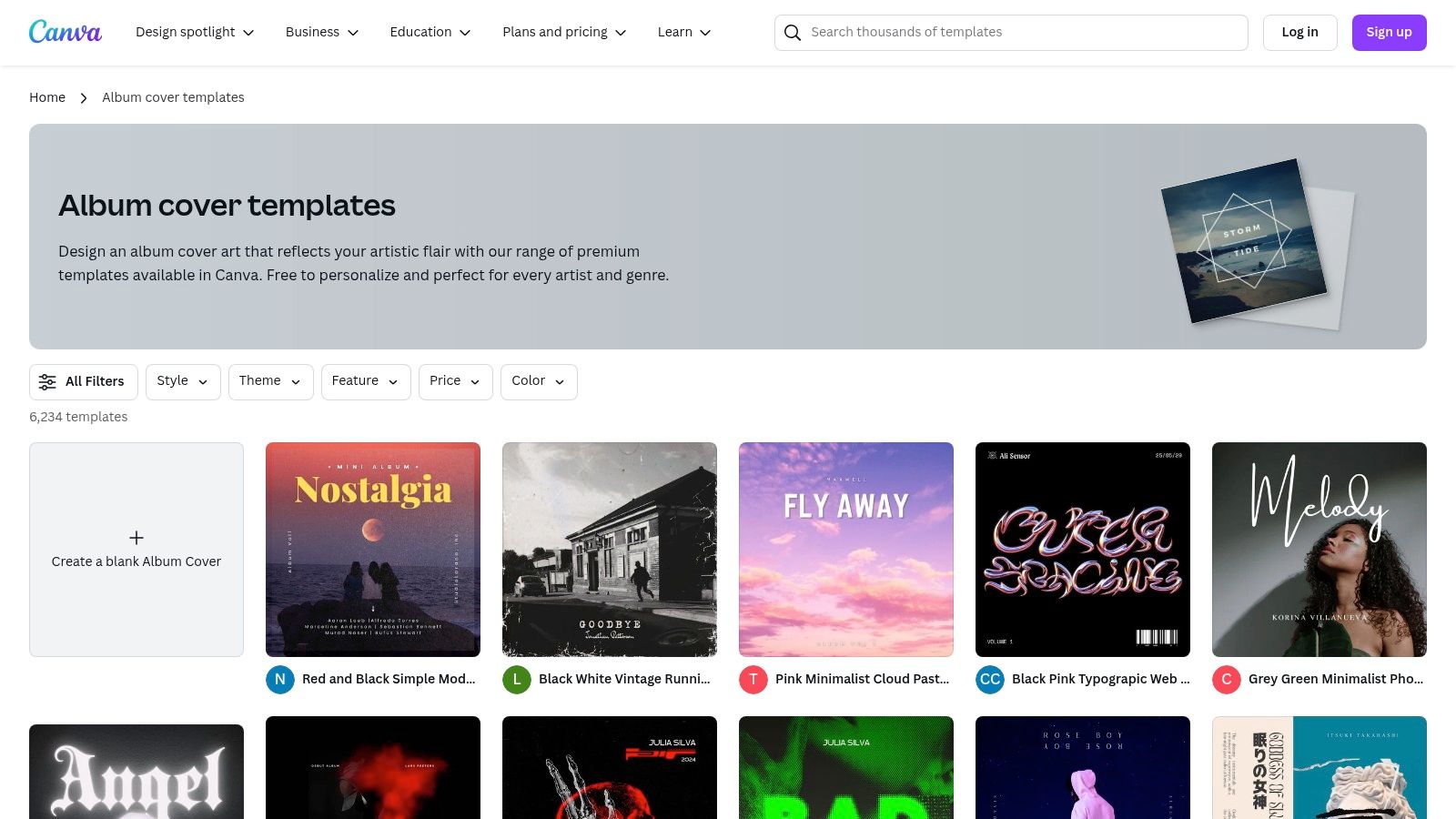1456x819 pixels.
Task: Open the Color filter dropdown
Action: coord(539,381)
